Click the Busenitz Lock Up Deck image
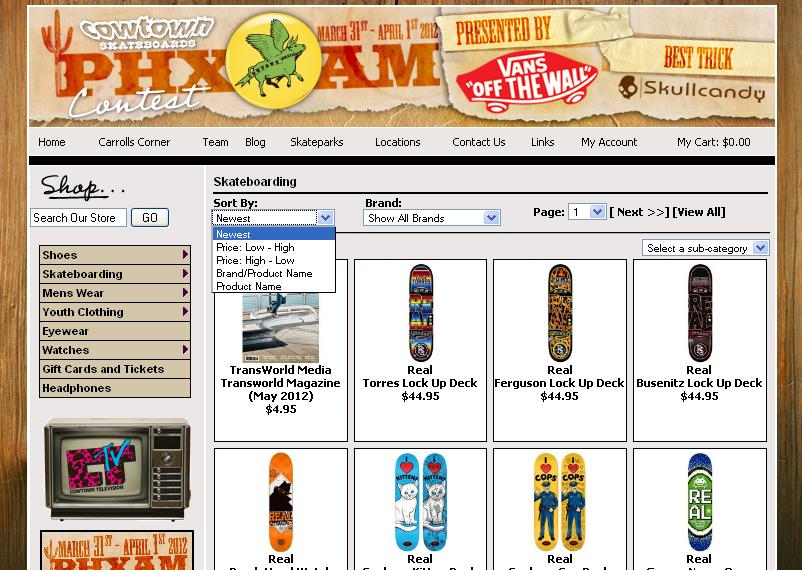 (x=699, y=313)
